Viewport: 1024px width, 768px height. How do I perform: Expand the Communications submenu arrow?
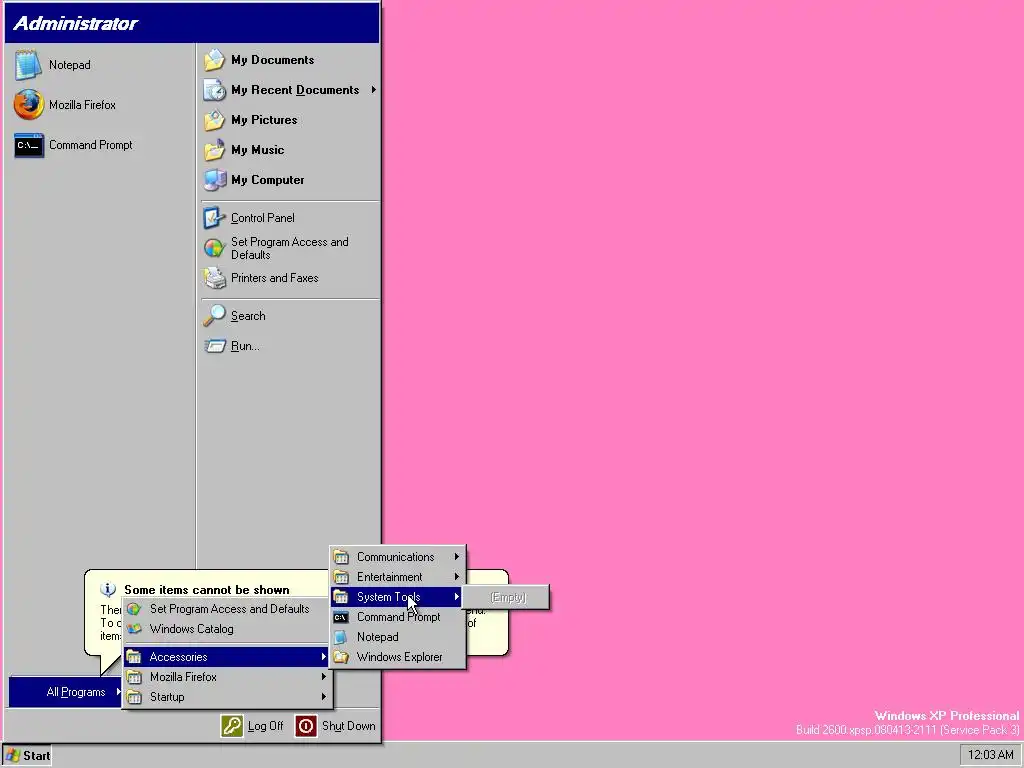click(456, 557)
